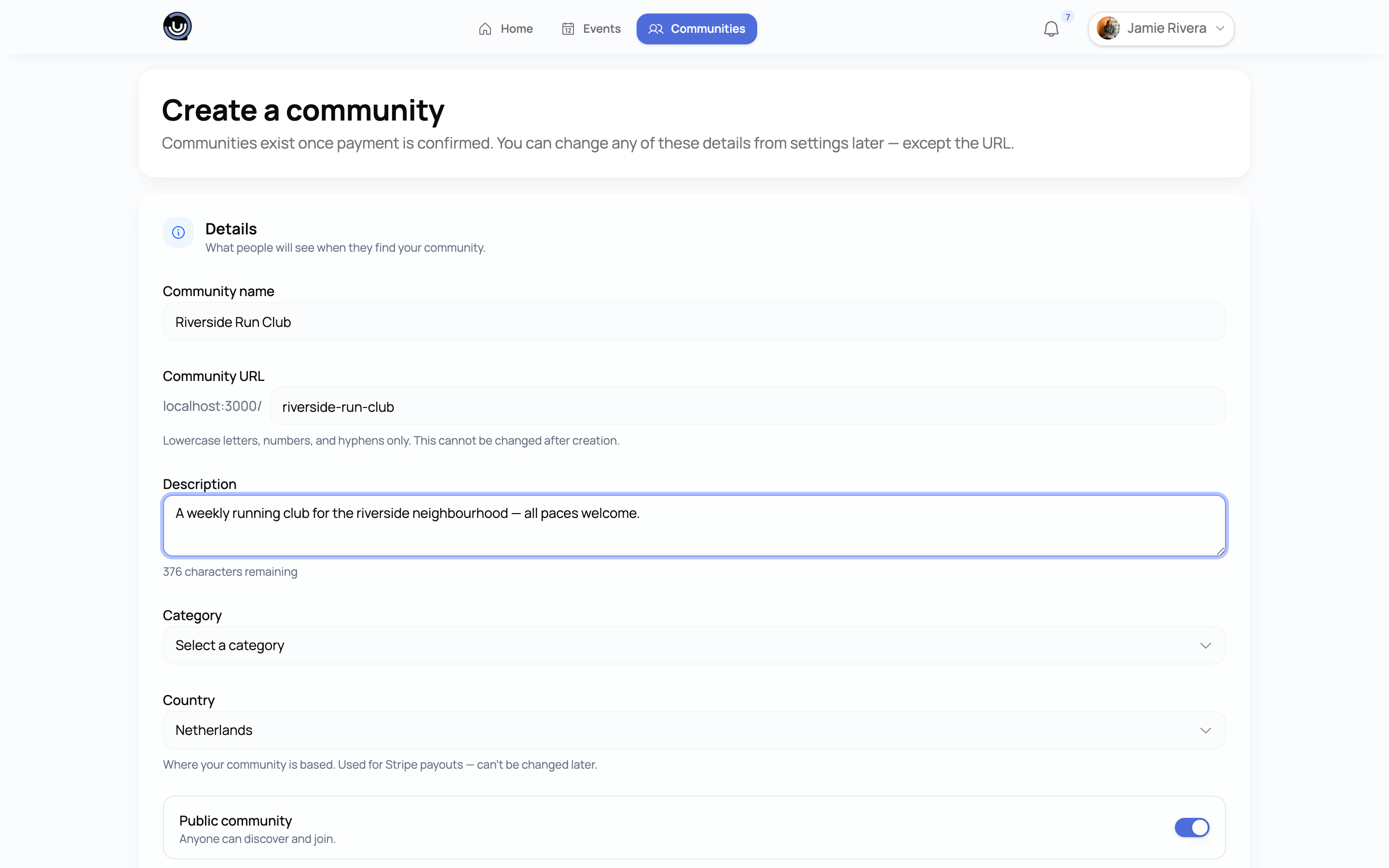Click the Description textarea resize handle
This screenshot has width=1389, height=868.
[x=1220, y=551]
